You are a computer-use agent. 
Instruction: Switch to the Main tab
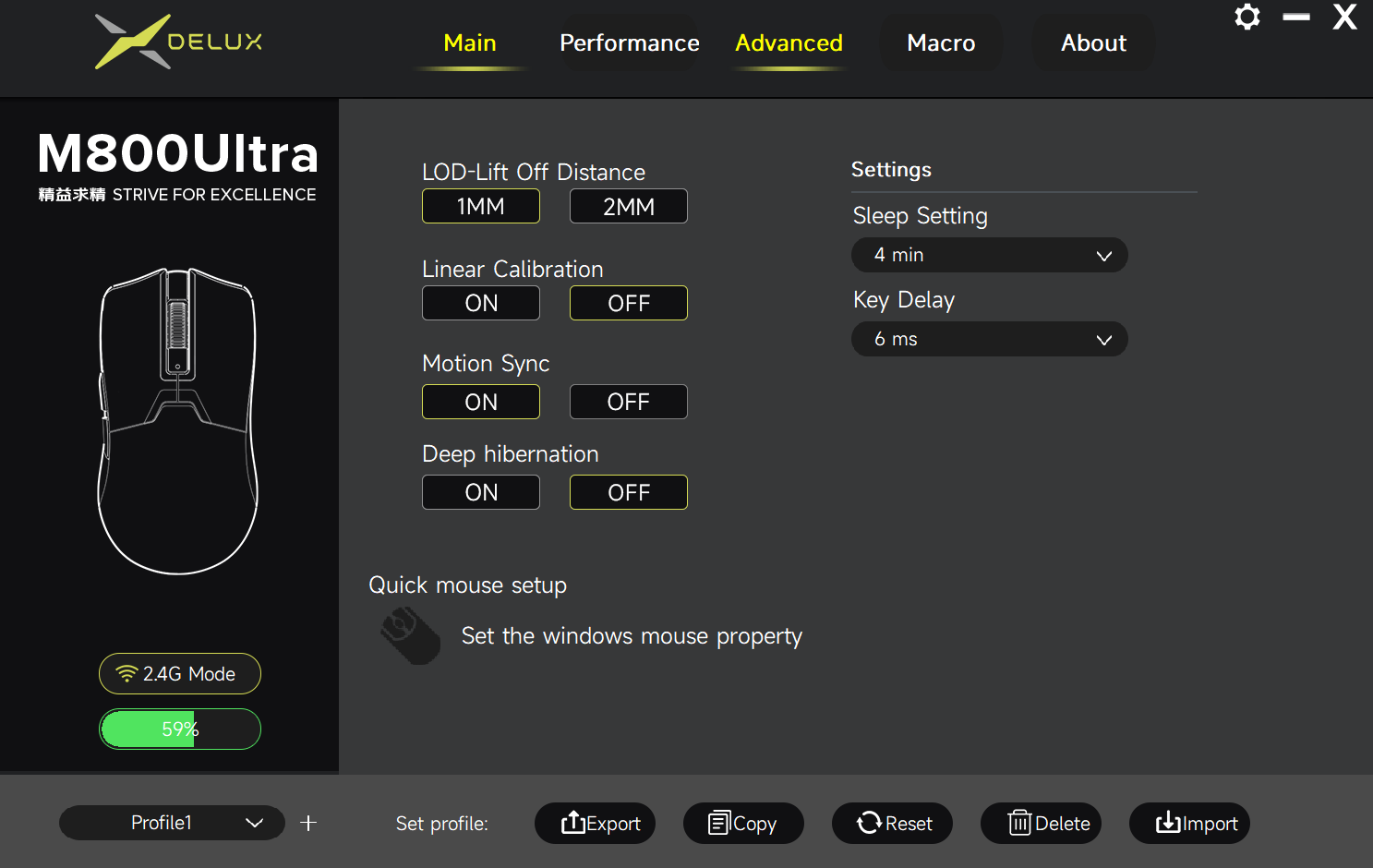coord(470,43)
